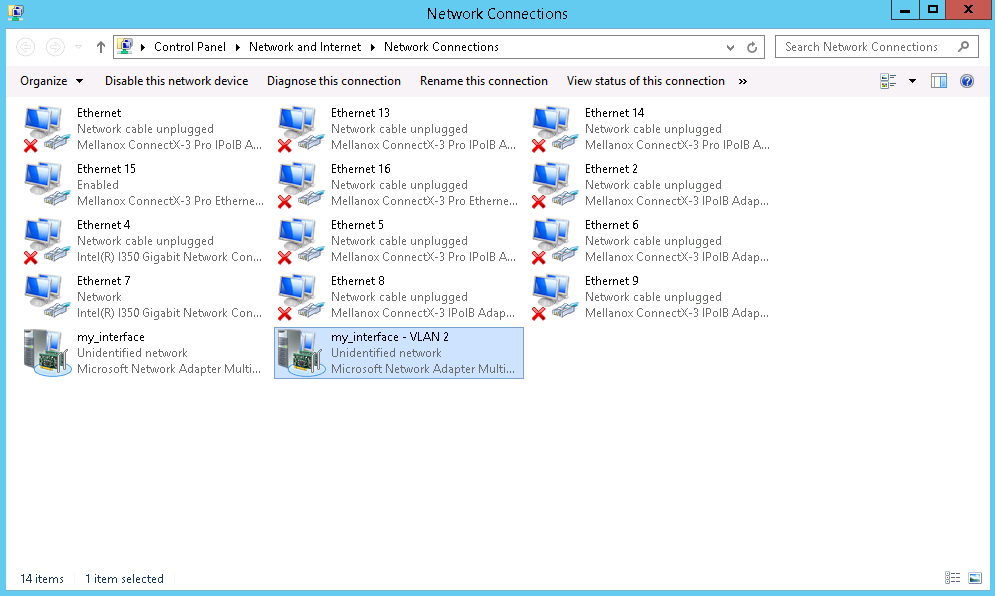Screen dimensions: 995x596
Task: Select the Details view icon in status bar
Action: point(951,577)
